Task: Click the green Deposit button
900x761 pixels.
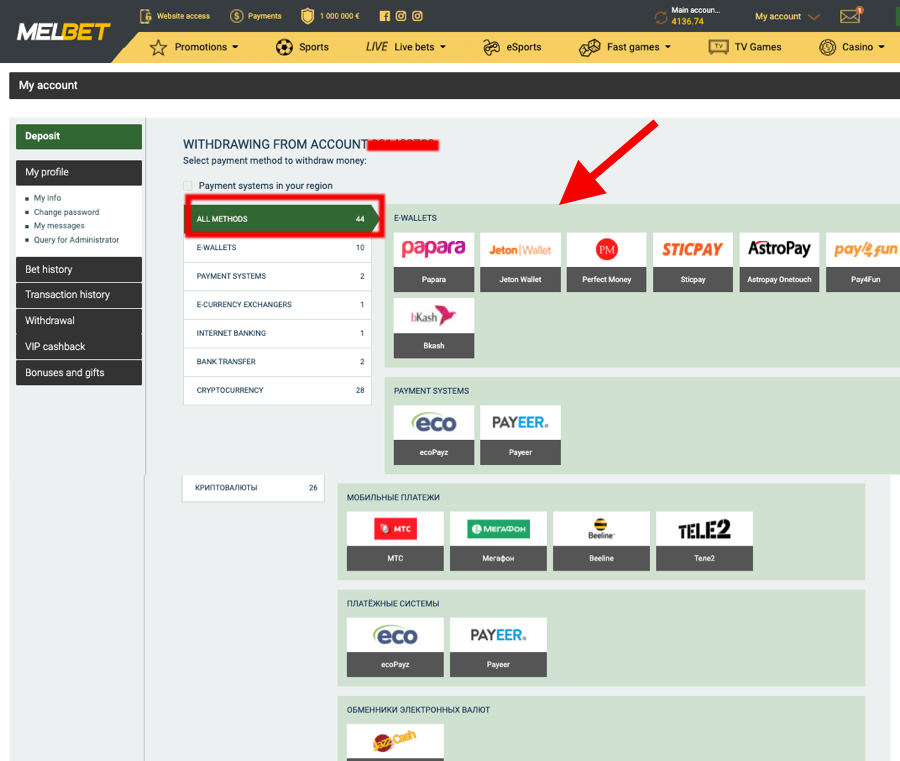Action: point(78,136)
